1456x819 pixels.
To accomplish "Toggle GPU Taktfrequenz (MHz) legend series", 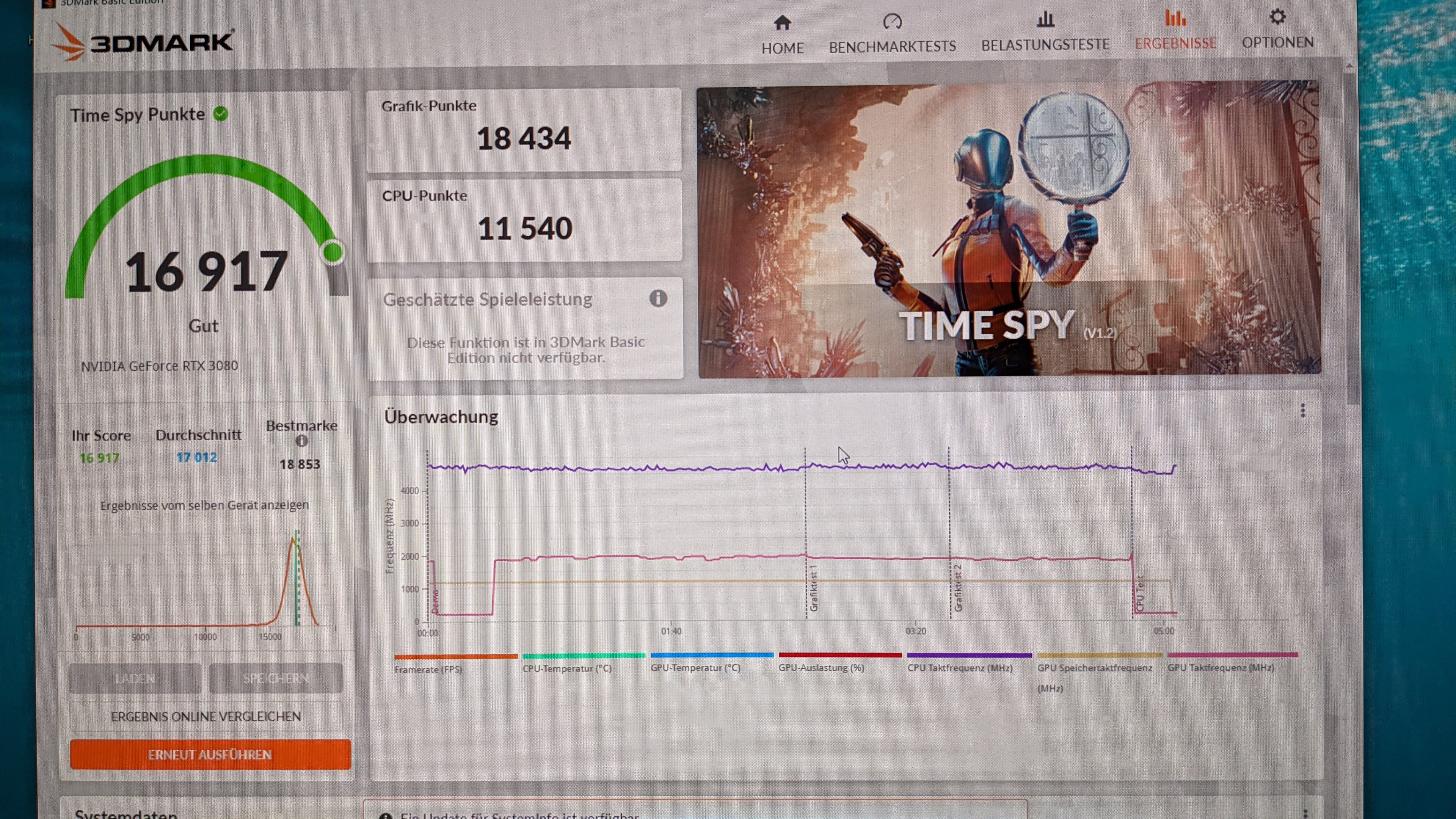I will 1220,667.
